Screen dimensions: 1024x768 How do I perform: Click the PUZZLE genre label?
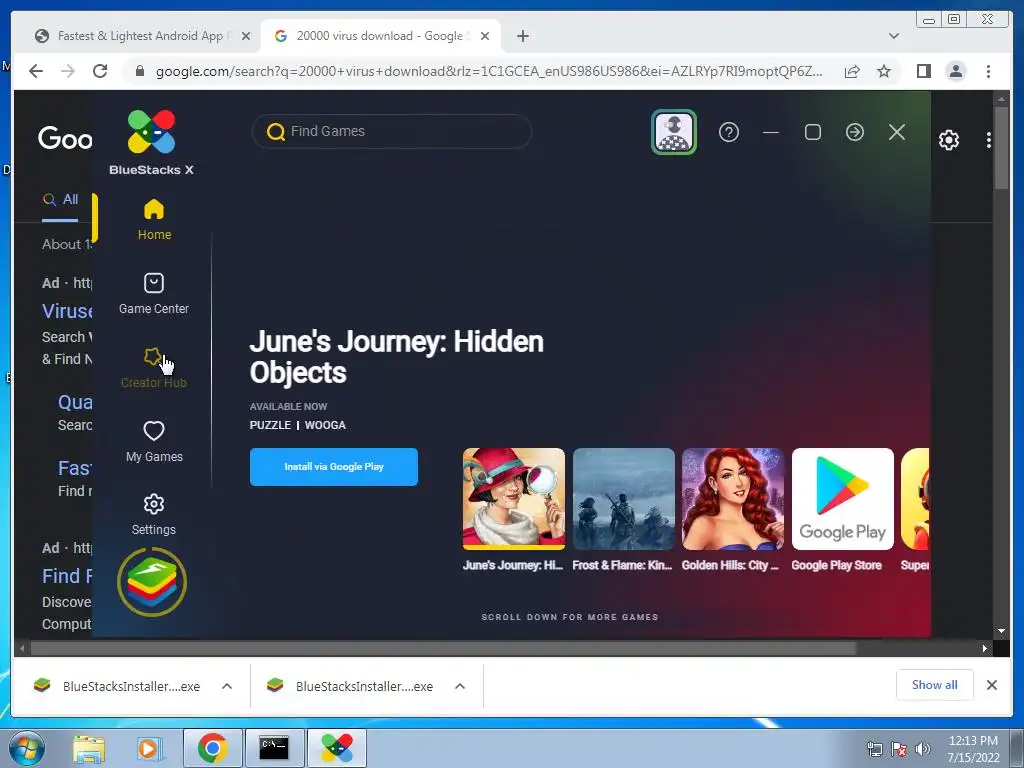click(270, 425)
